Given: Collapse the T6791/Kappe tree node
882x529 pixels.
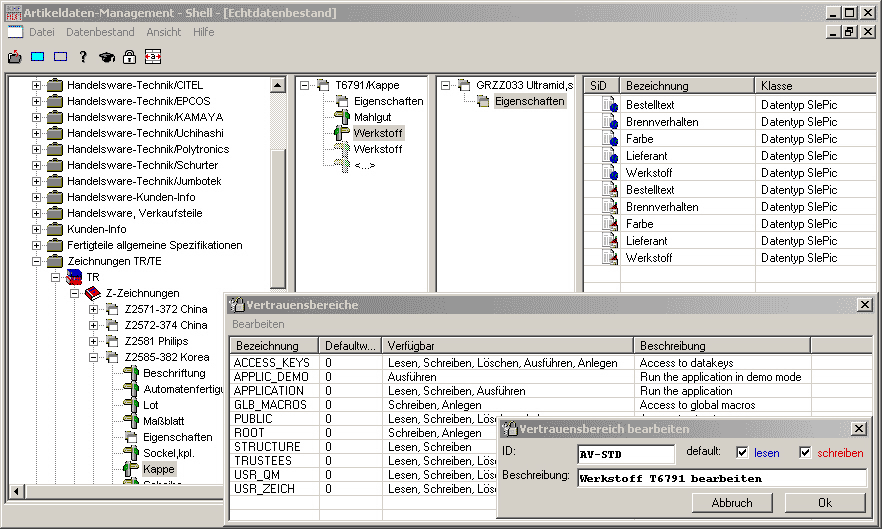Looking at the screenshot, I should 304,86.
